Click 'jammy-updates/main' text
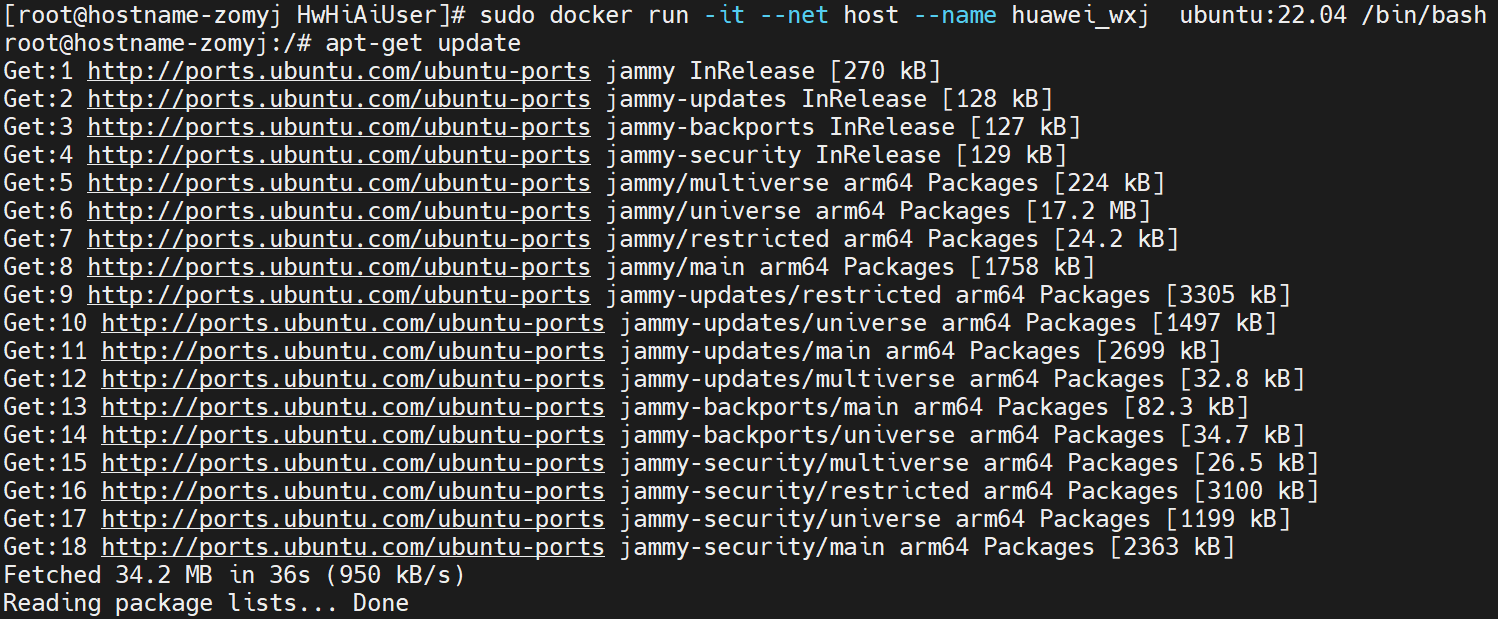Image resolution: width=1498 pixels, height=619 pixels. coord(745,351)
